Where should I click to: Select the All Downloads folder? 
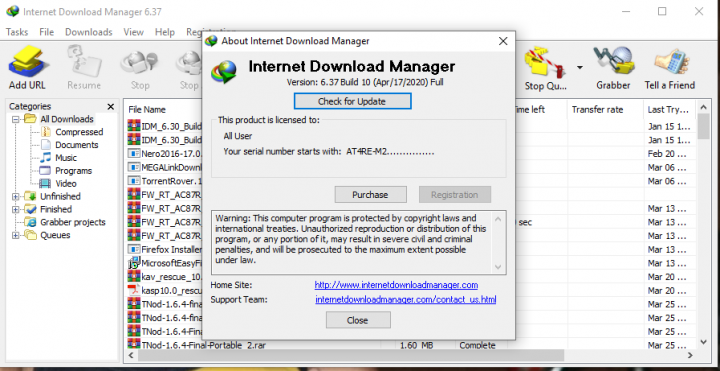pos(67,119)
